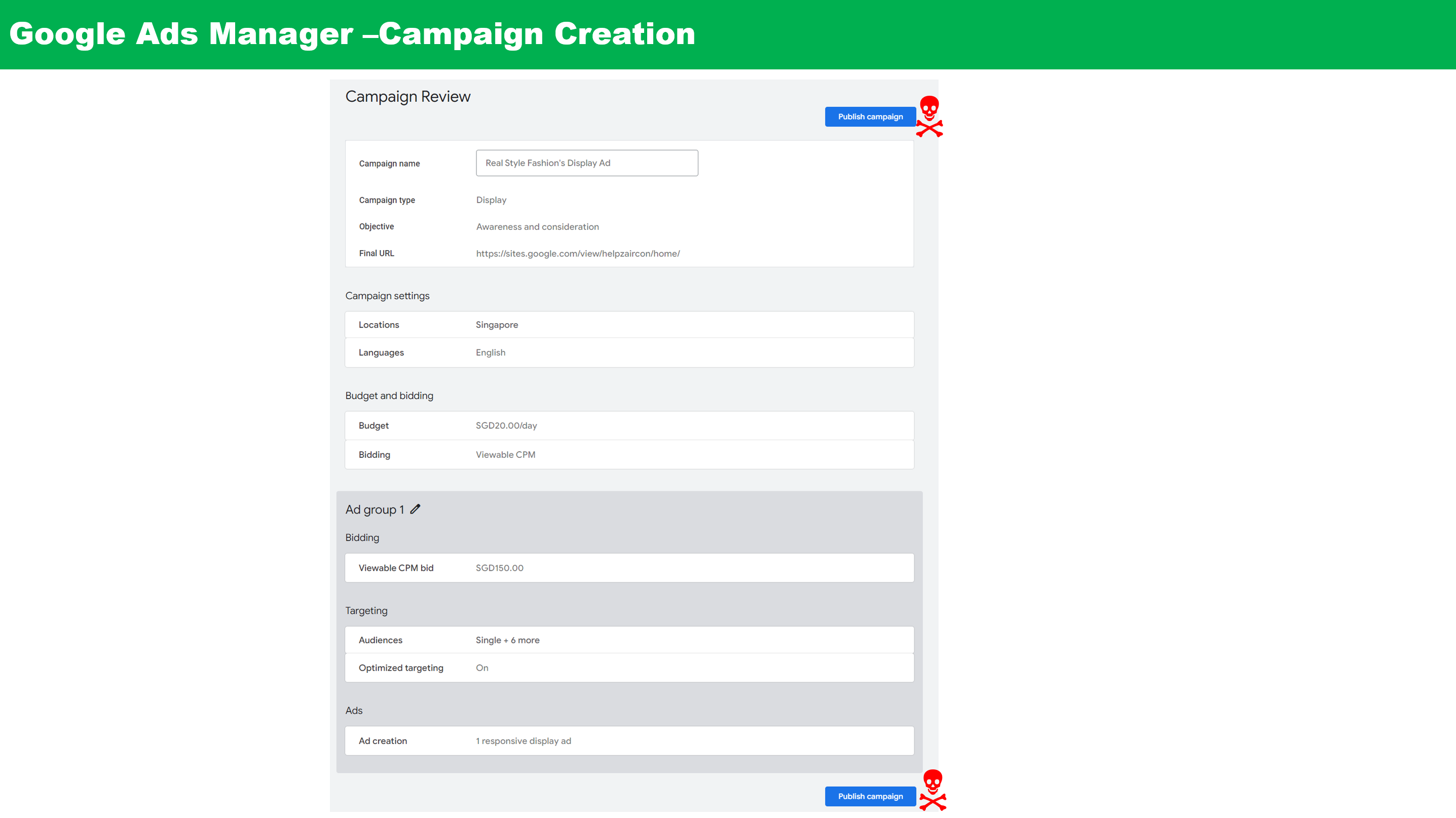Viewport: 1456px width, 818px height.
Task: Click the Objective Awareness and consideration value
Action: point(537,226)
